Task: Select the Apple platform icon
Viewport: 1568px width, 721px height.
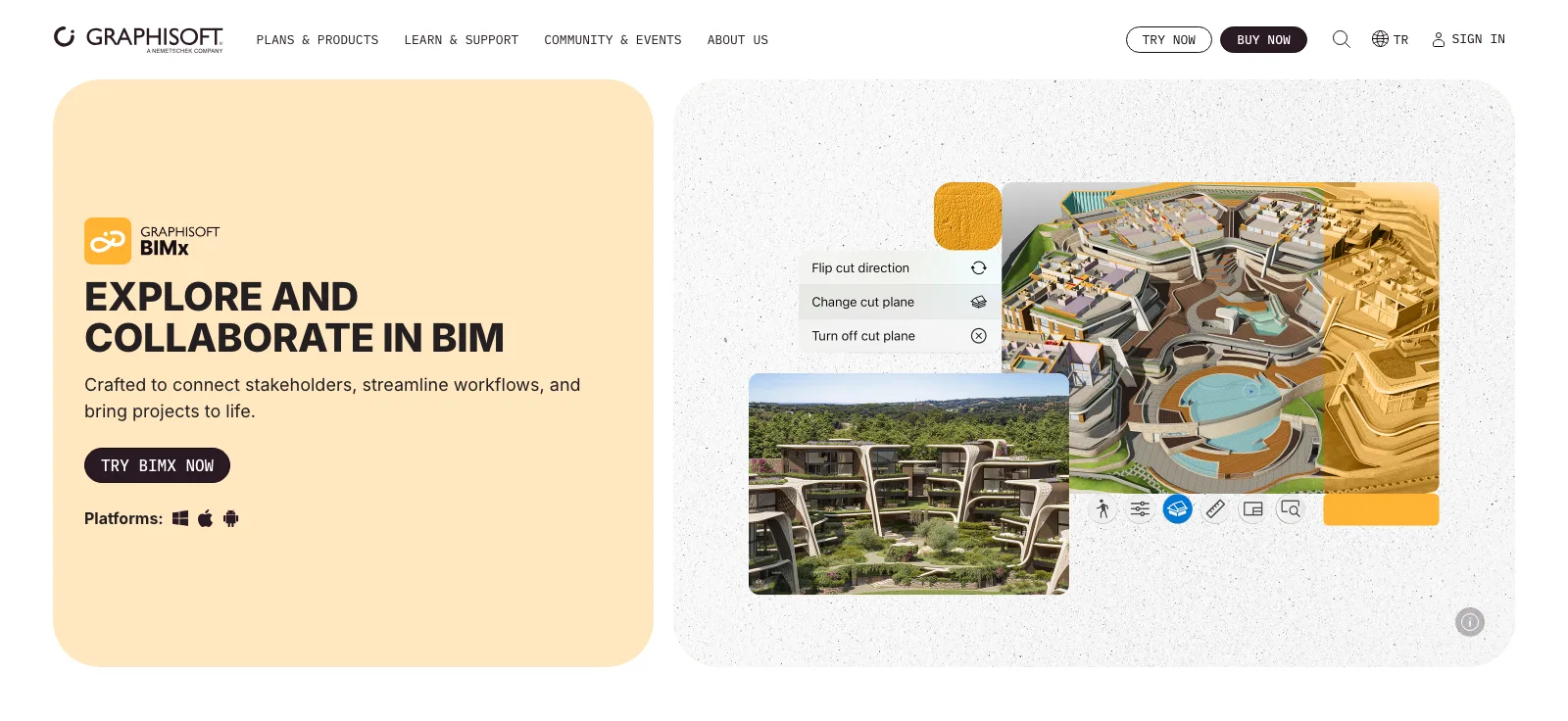Action: coord(205,518)
